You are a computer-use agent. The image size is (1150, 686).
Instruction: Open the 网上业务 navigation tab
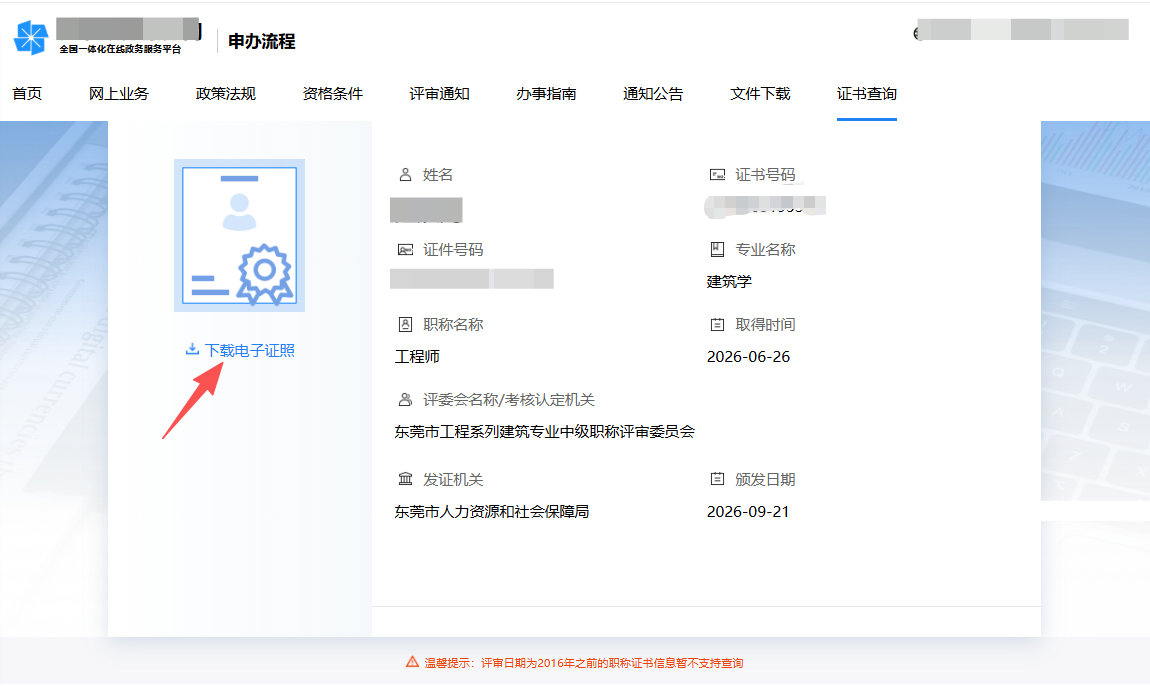tap(119, 94)
